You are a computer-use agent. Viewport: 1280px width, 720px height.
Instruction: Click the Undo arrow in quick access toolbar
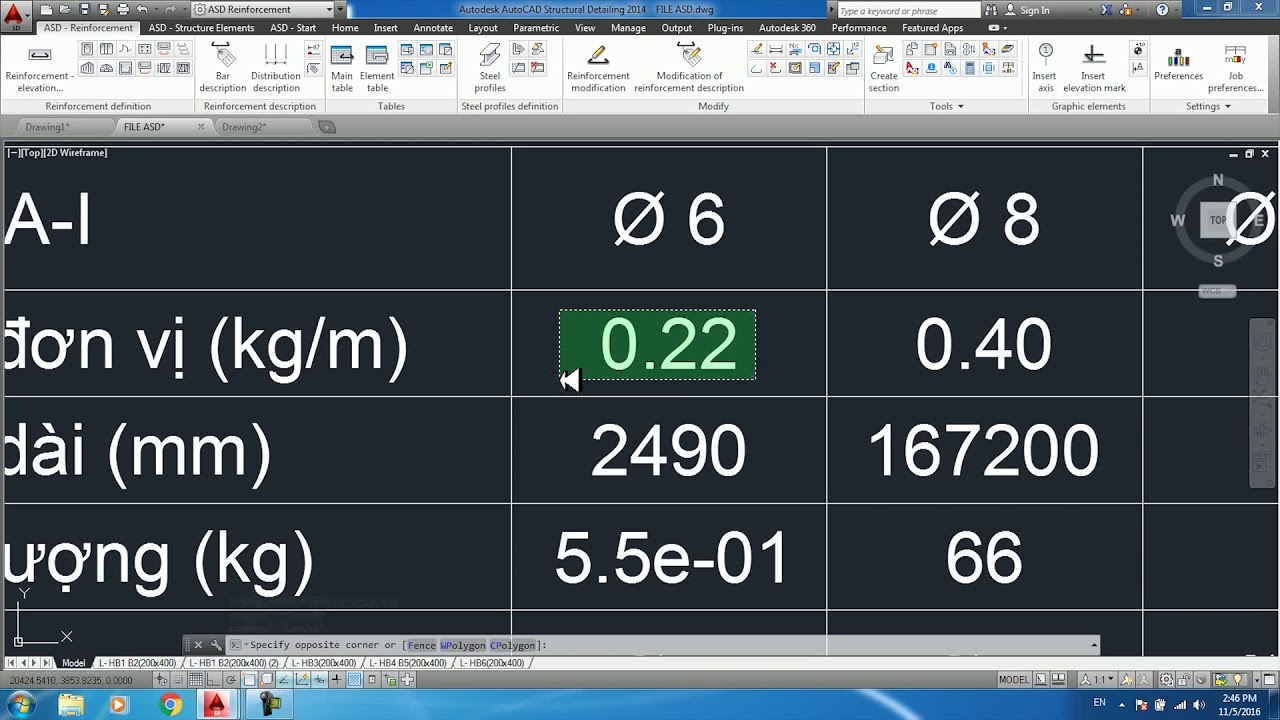pyautogui.click(x=143, y=9)
